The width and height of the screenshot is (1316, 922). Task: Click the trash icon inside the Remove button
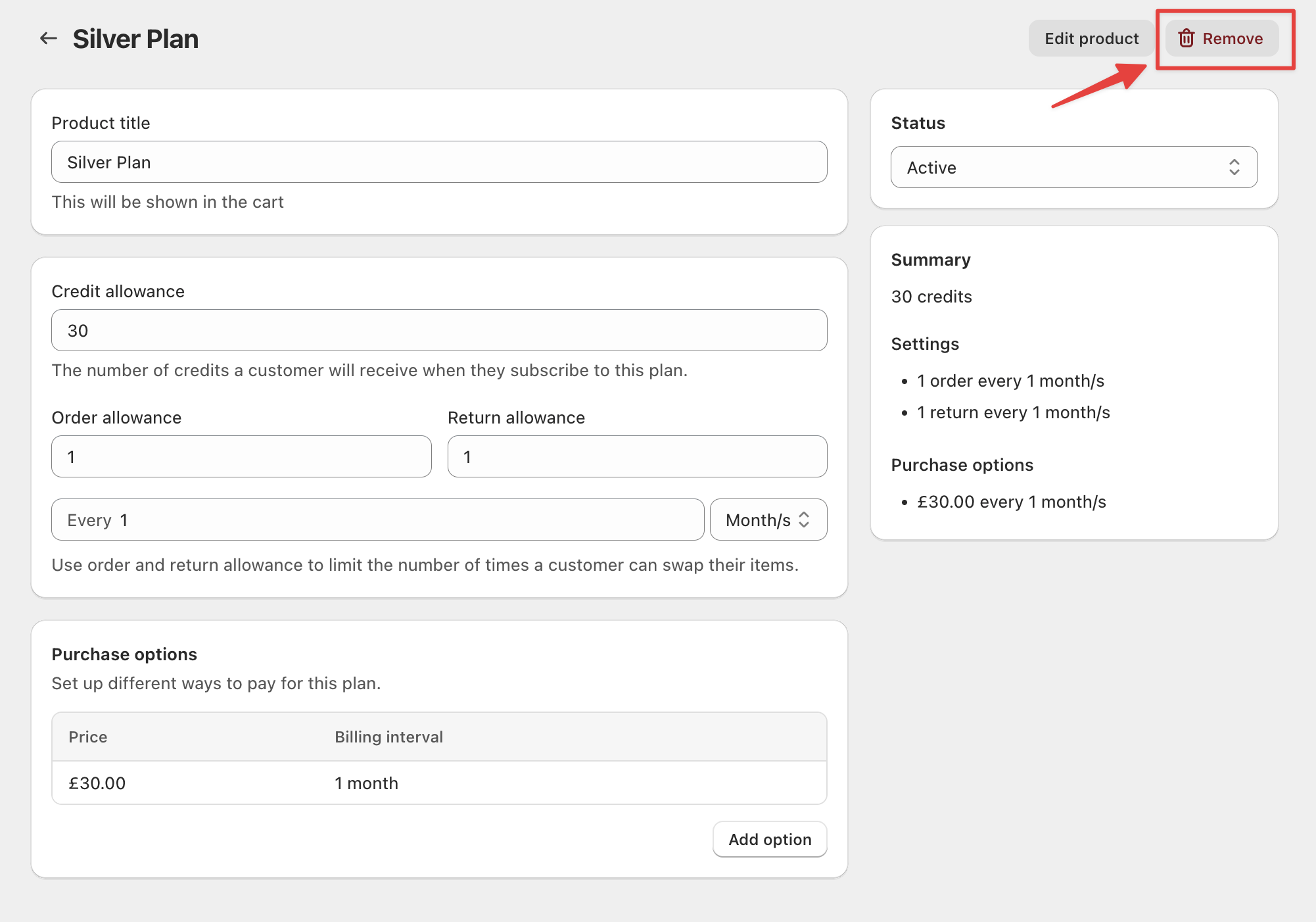click(1187, 38)
